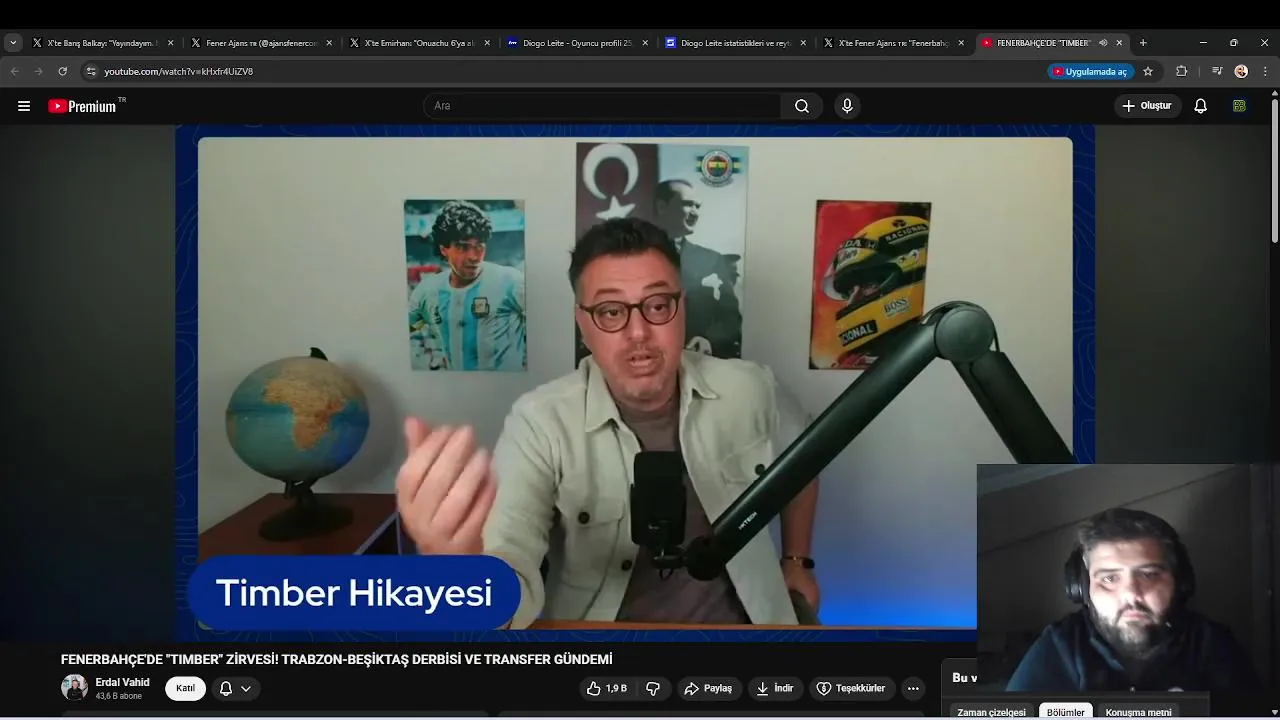Viewport: 1280px width, 720px height.
Task: Click the Paylaş share button
Action: 708,688
